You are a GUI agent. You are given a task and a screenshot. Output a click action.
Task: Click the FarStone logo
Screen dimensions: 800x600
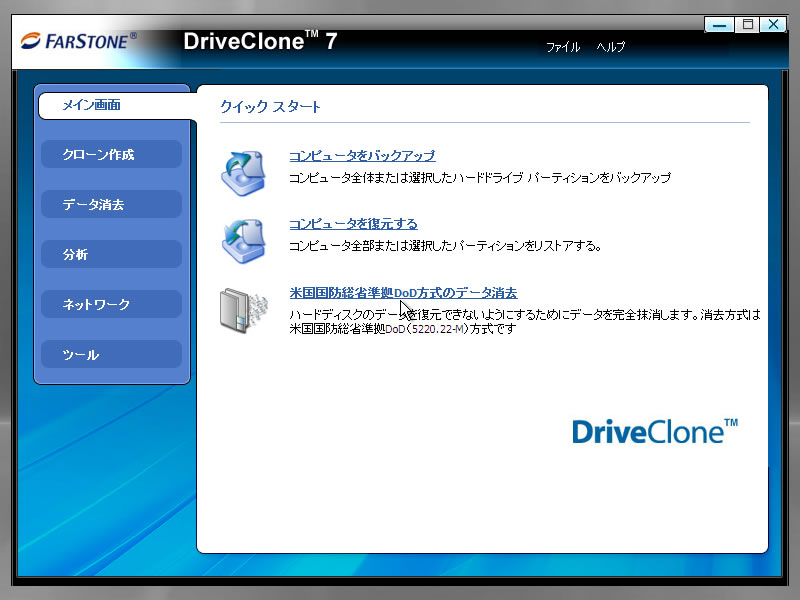coord(79,41)
